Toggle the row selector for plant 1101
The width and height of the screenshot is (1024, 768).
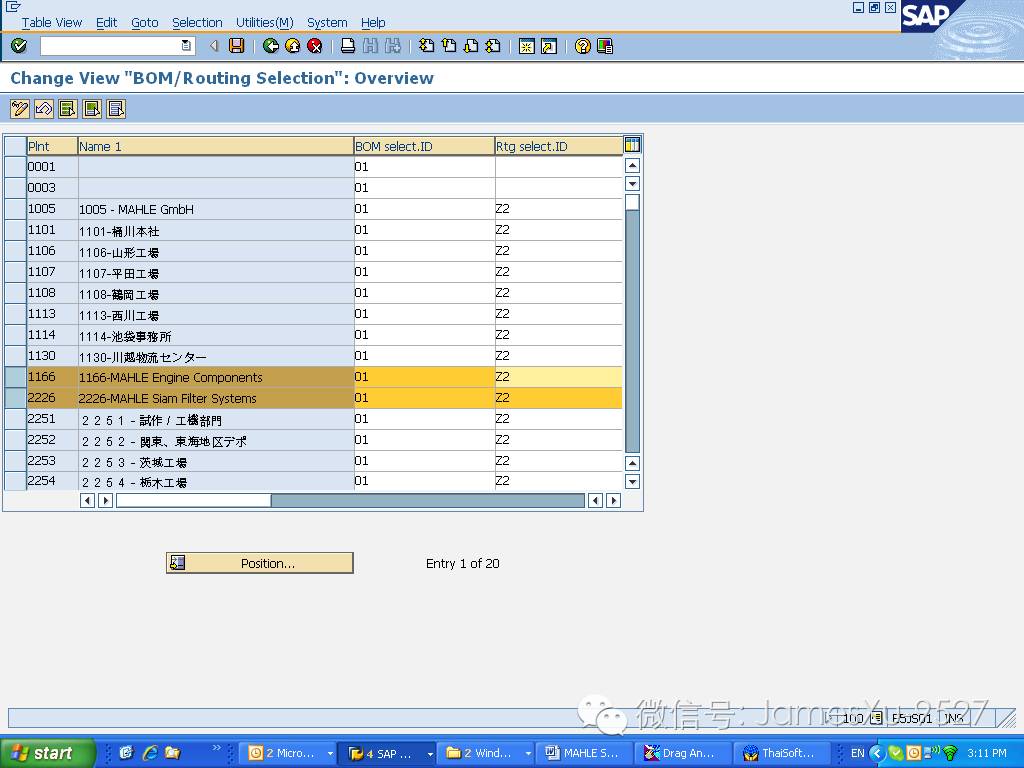pos(15,230)
